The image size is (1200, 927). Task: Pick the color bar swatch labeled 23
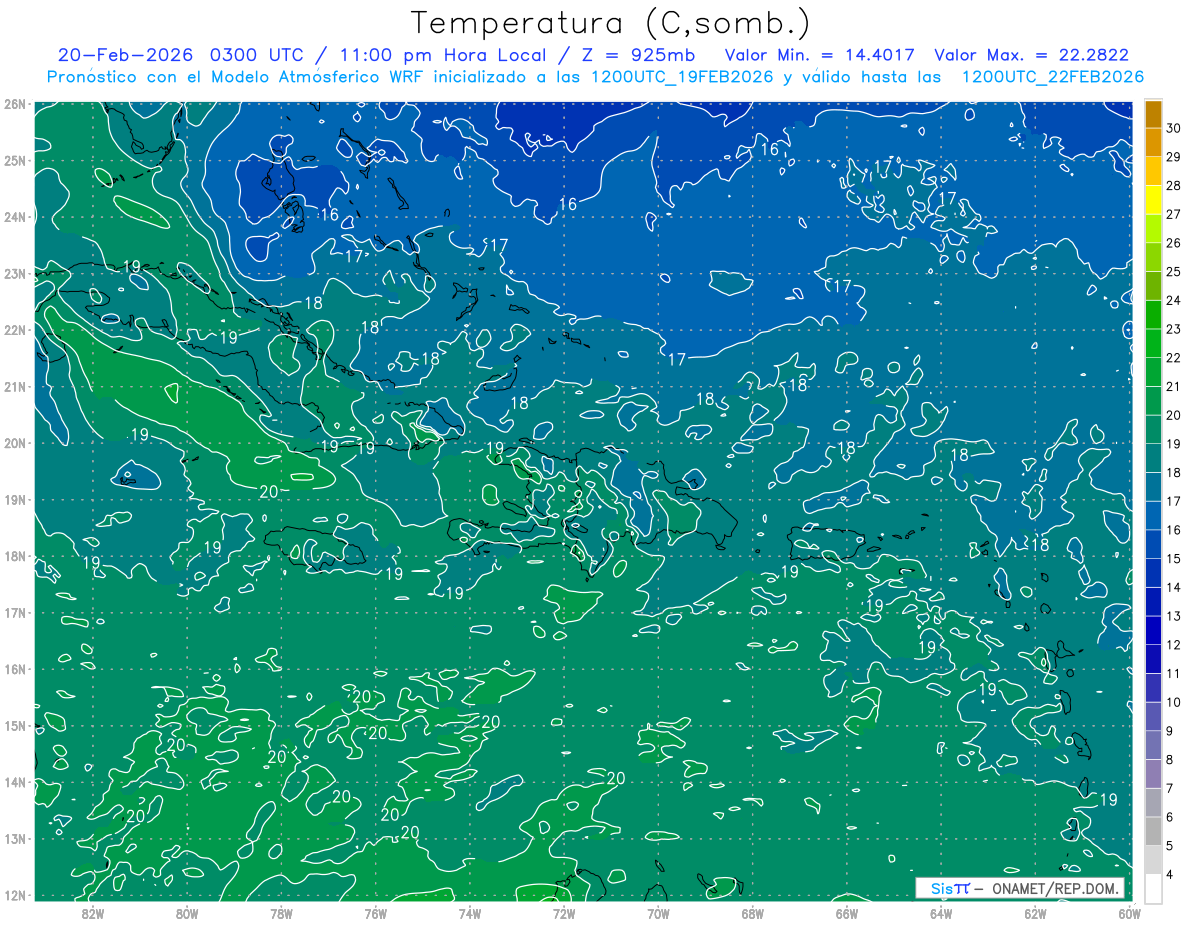point(1154,314)
